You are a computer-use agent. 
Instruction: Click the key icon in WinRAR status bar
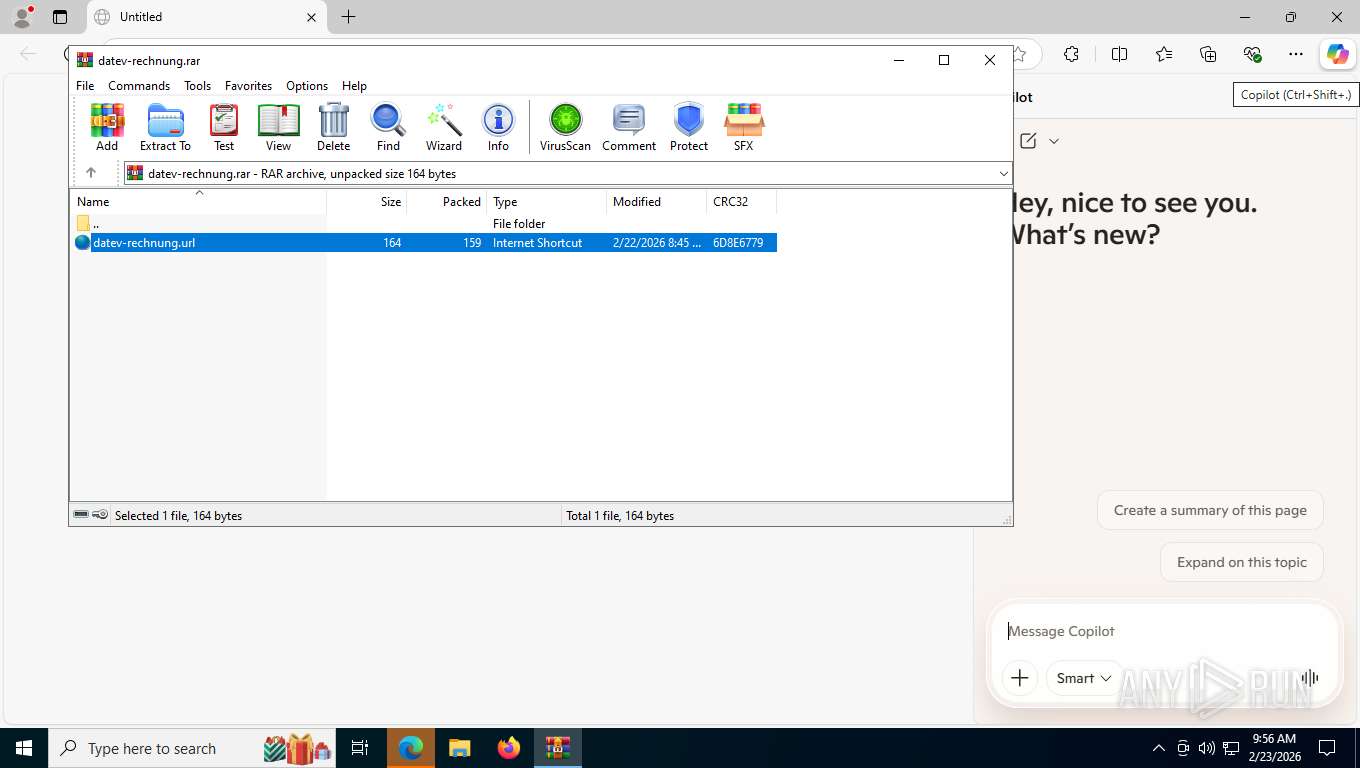pyautogui.click(x=100, y=515)
